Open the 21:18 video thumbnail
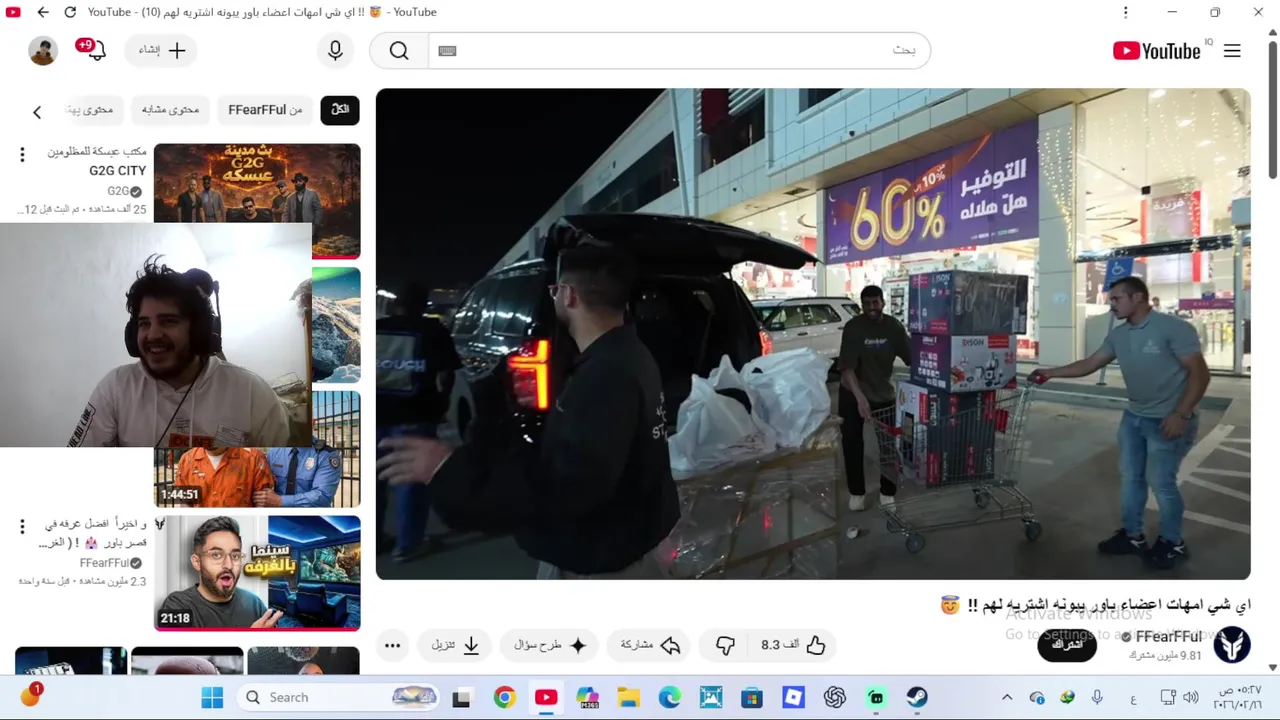The image size is (1280, 720). tap(257, 573)
